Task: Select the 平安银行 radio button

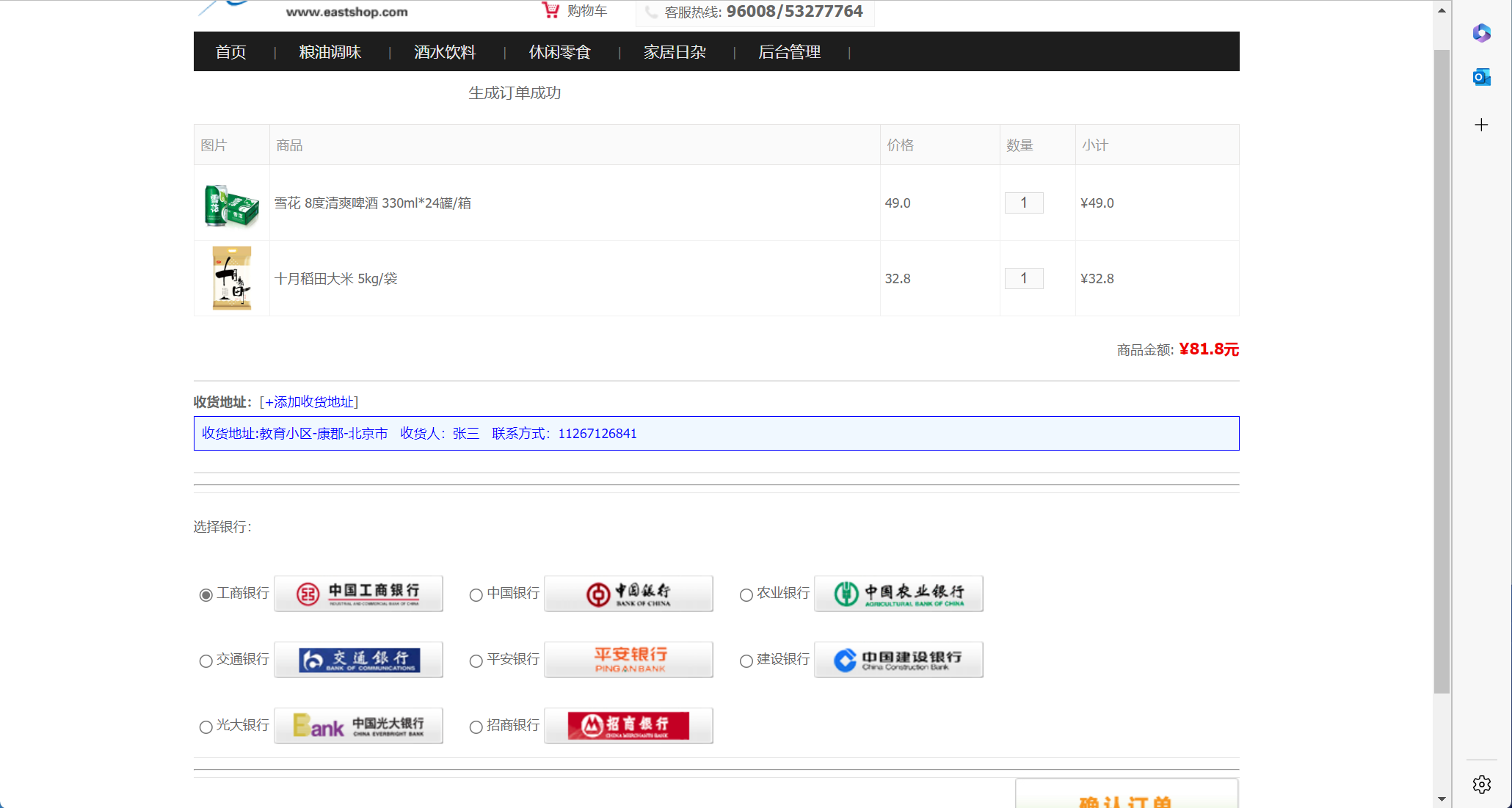Action: coord(476,661)
